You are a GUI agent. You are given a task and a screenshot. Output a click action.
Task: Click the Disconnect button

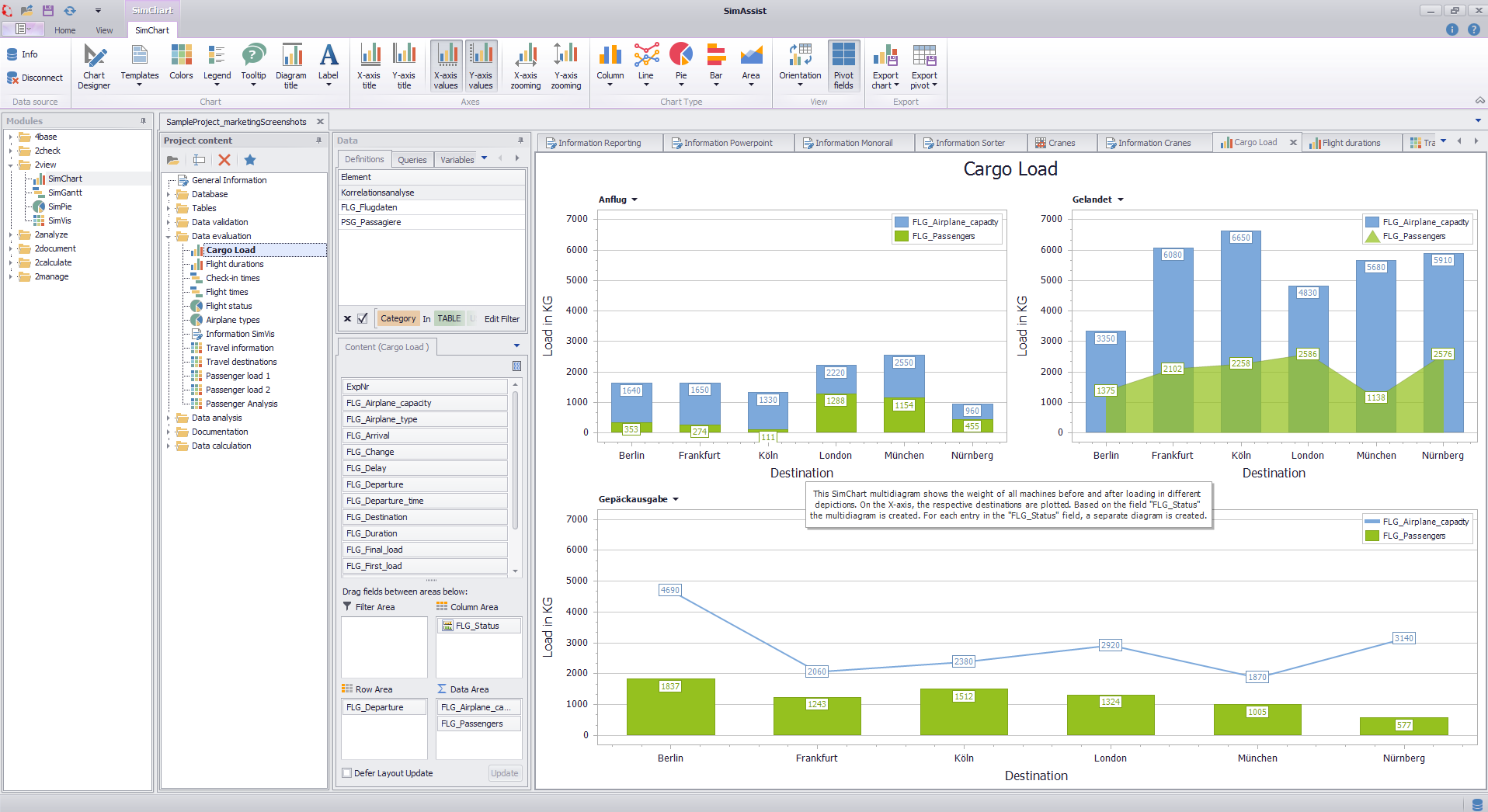click(x=35, y=78)
